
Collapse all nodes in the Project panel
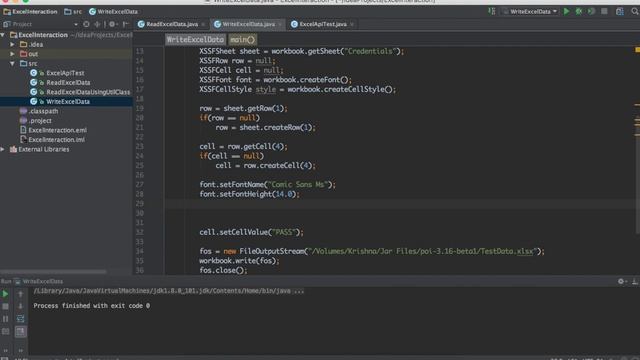pos(97,24)
